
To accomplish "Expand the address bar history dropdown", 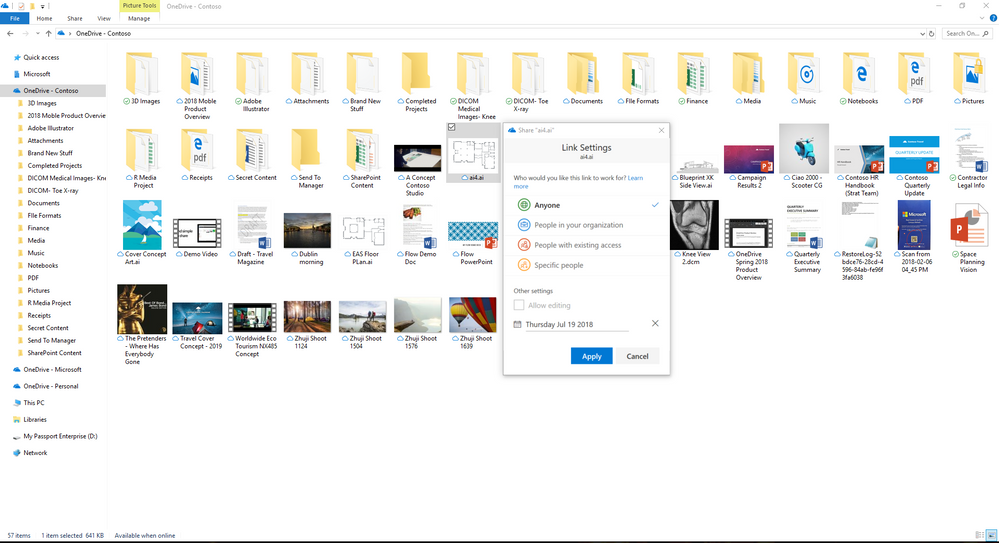I will tap(922, 33).
